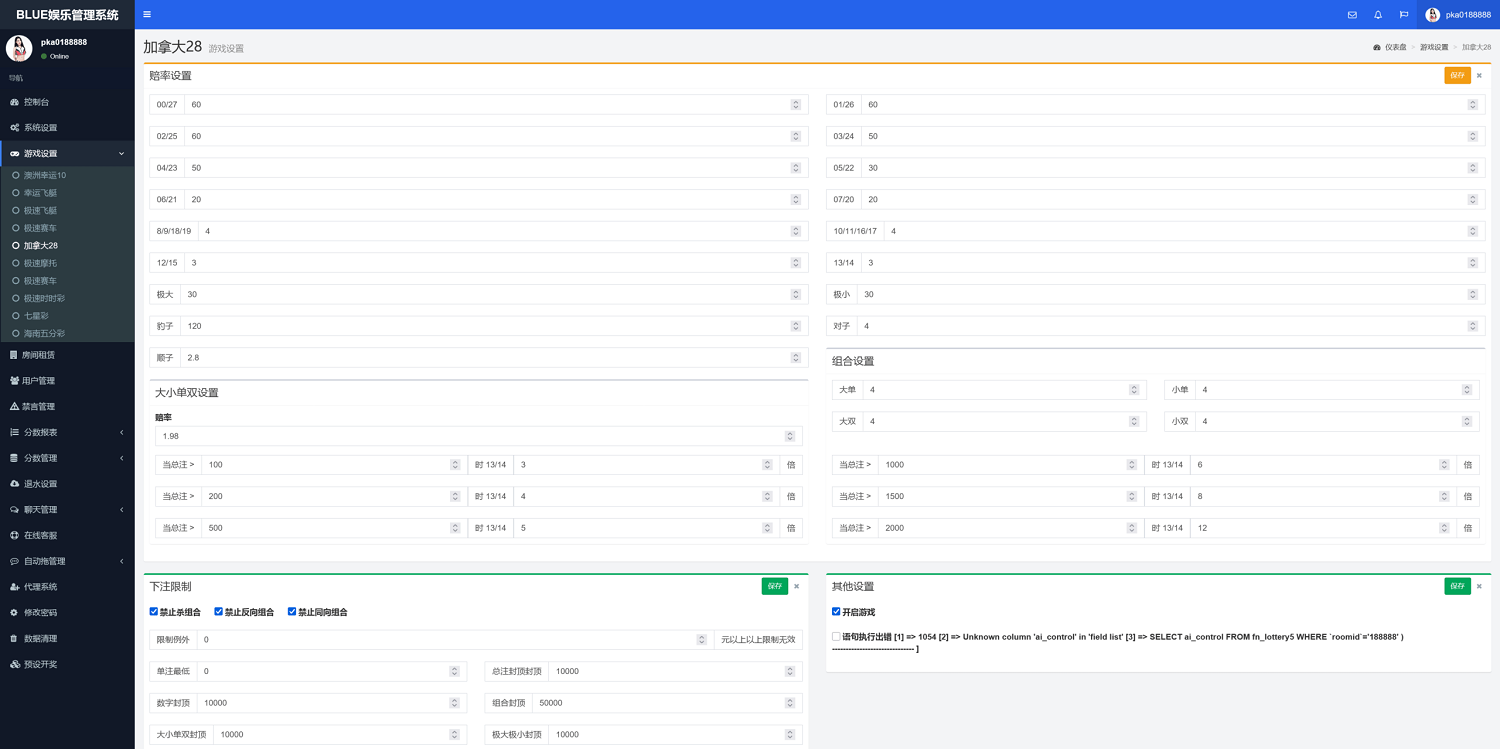1500x749 pixels.
Task: Click the stepper arrows of 对子 field
Action: [x=1473, y=326]
